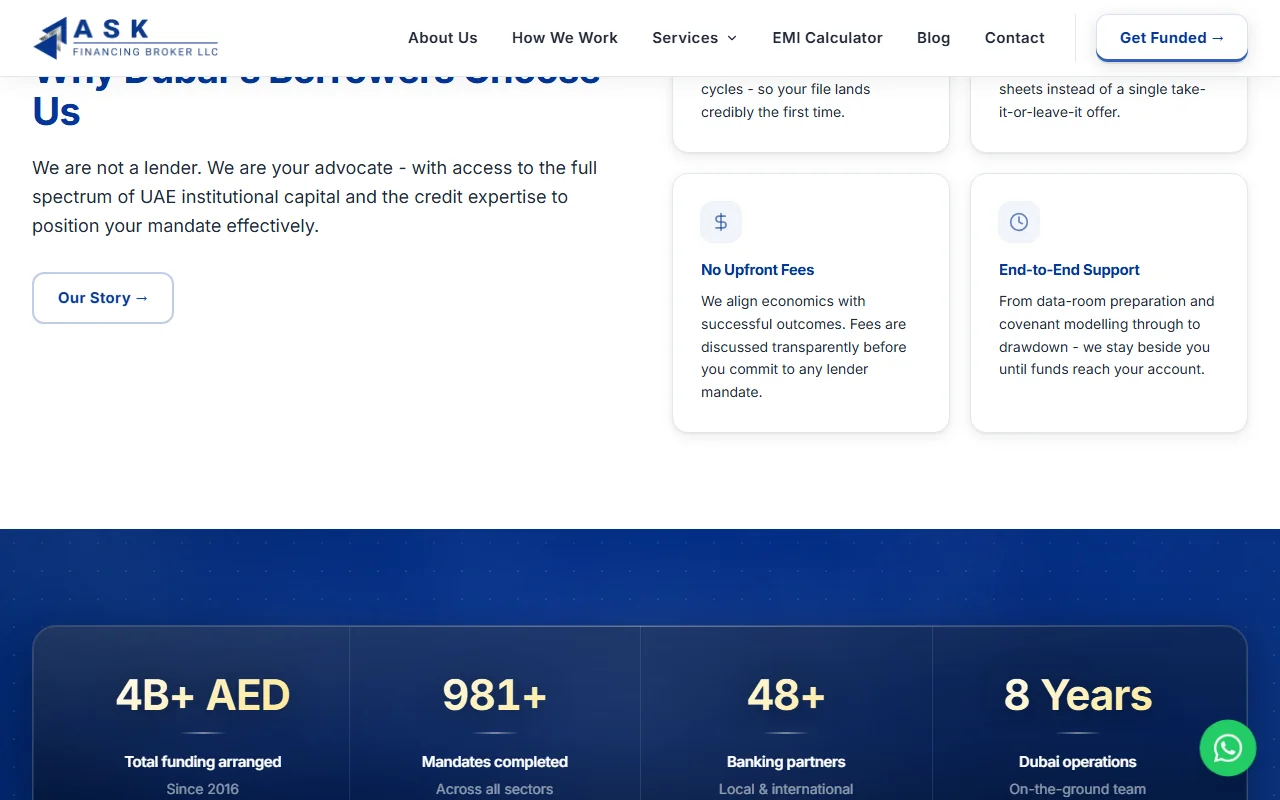Click the Dubai operations label
The height and width of the screenshot is (800, 1280).
tap(1078, 762)
